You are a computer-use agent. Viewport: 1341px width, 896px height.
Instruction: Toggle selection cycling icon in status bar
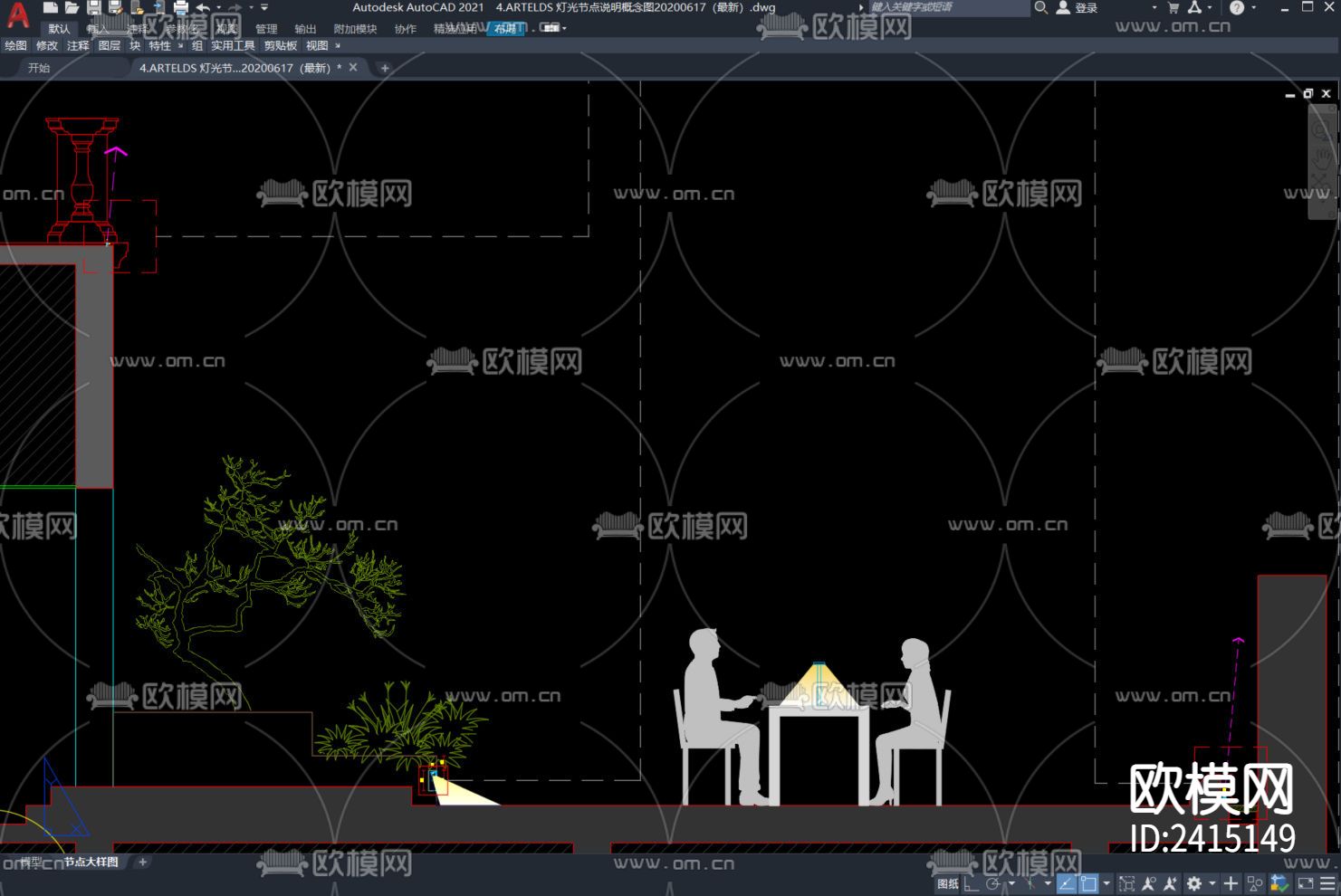pos(1126,883)
